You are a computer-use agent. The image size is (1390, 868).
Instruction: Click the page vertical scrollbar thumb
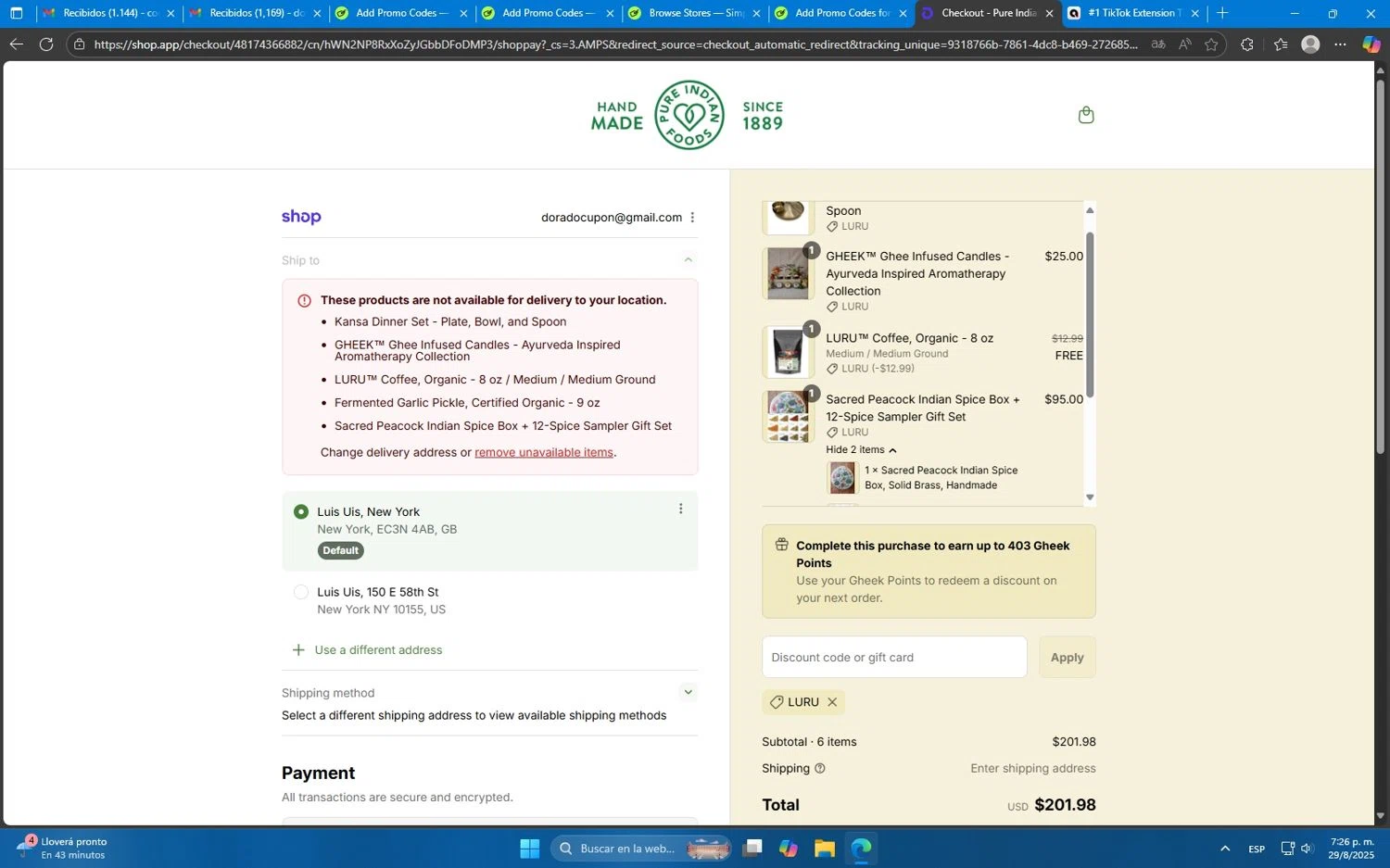click(1381, 269)
